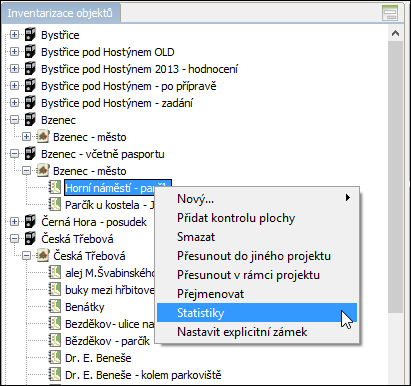This screenshot has height=386, width=411.
Task: Expand Bzenec - město under Bzenec
Action: coord(26,136)
